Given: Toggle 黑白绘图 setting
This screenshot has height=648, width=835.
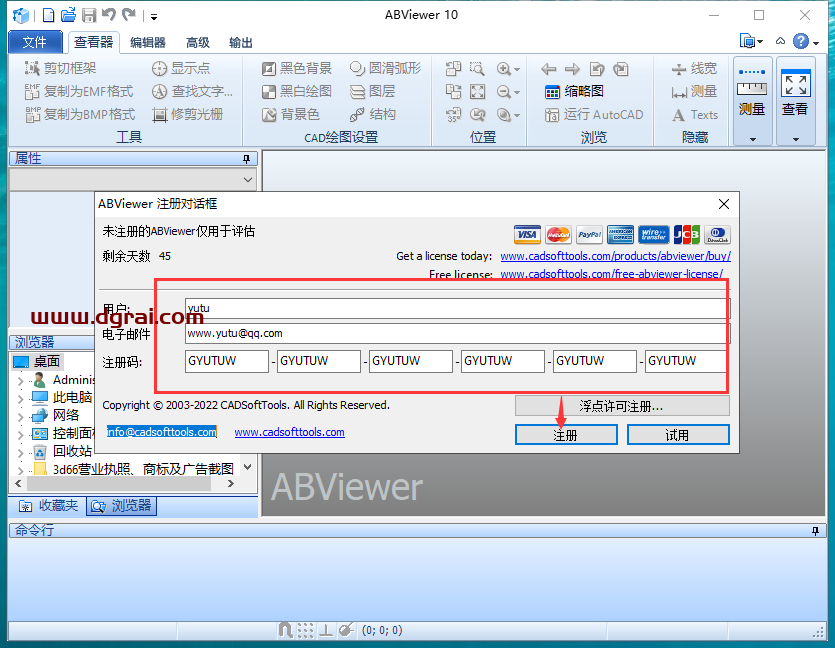Looking at the screenshot, I should pyautogui.click(x=297, y=92).
